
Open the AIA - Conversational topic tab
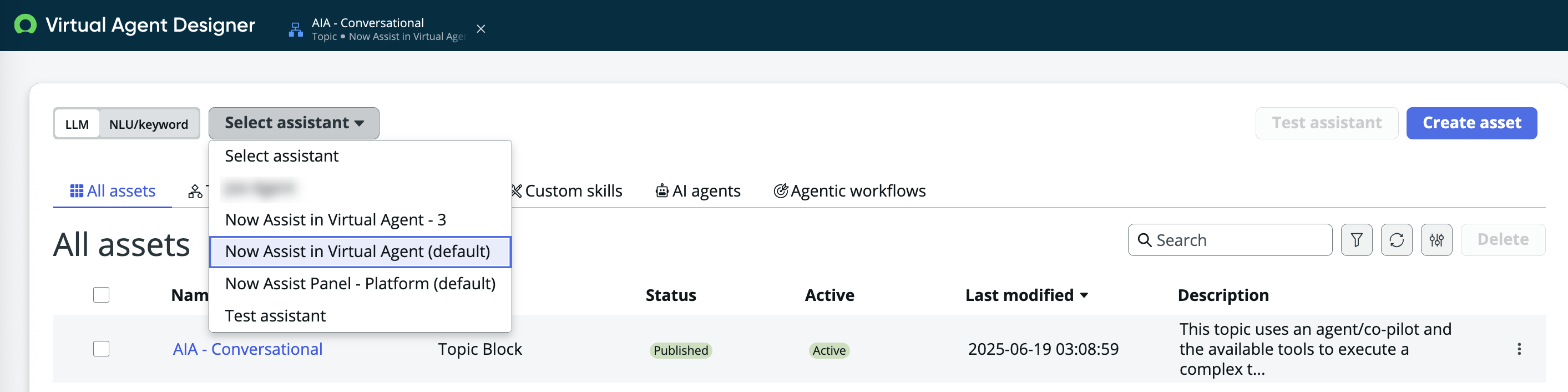coord(388,29)
